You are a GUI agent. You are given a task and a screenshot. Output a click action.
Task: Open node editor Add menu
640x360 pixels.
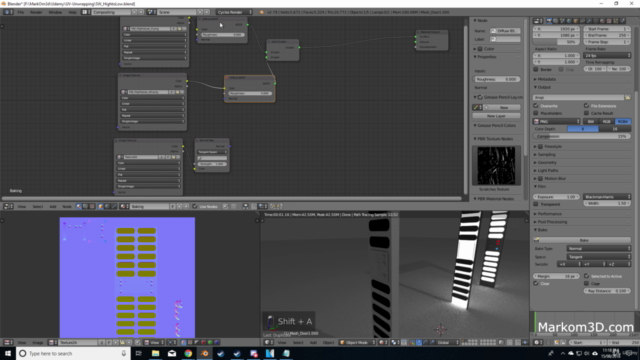[x=53, y=207]
